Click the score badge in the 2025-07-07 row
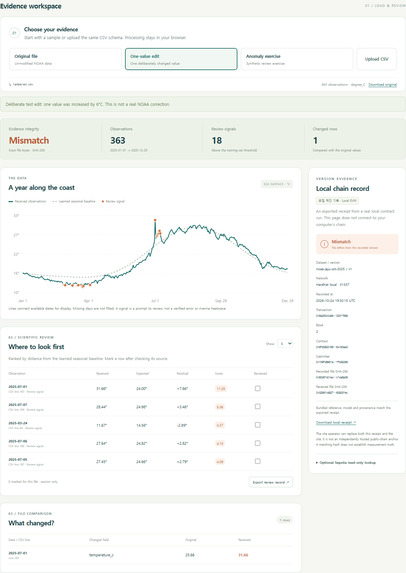The height and width of the screenshot is (573, 406). [220, 407]
